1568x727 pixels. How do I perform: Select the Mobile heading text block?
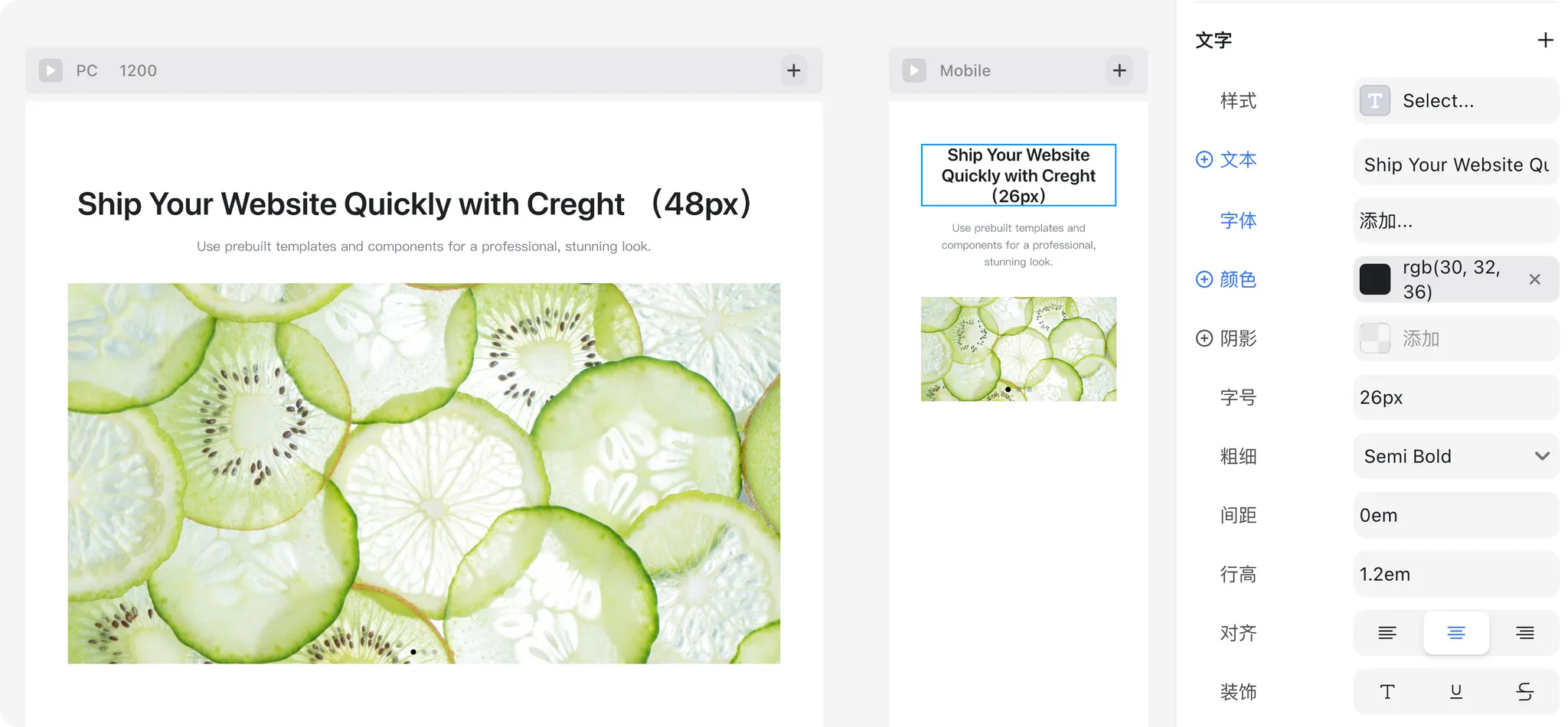point(1018,175)
